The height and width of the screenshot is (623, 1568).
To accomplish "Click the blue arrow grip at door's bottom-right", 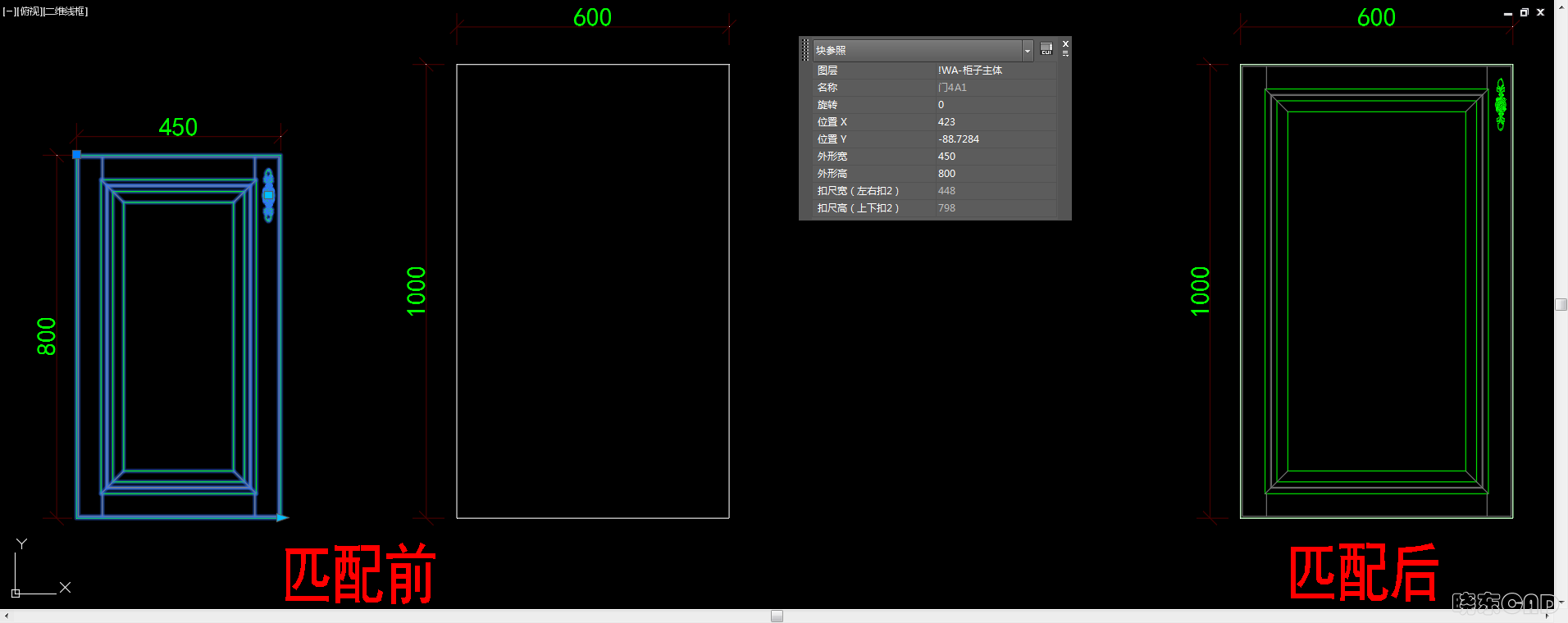I will [x=282, y=517].
